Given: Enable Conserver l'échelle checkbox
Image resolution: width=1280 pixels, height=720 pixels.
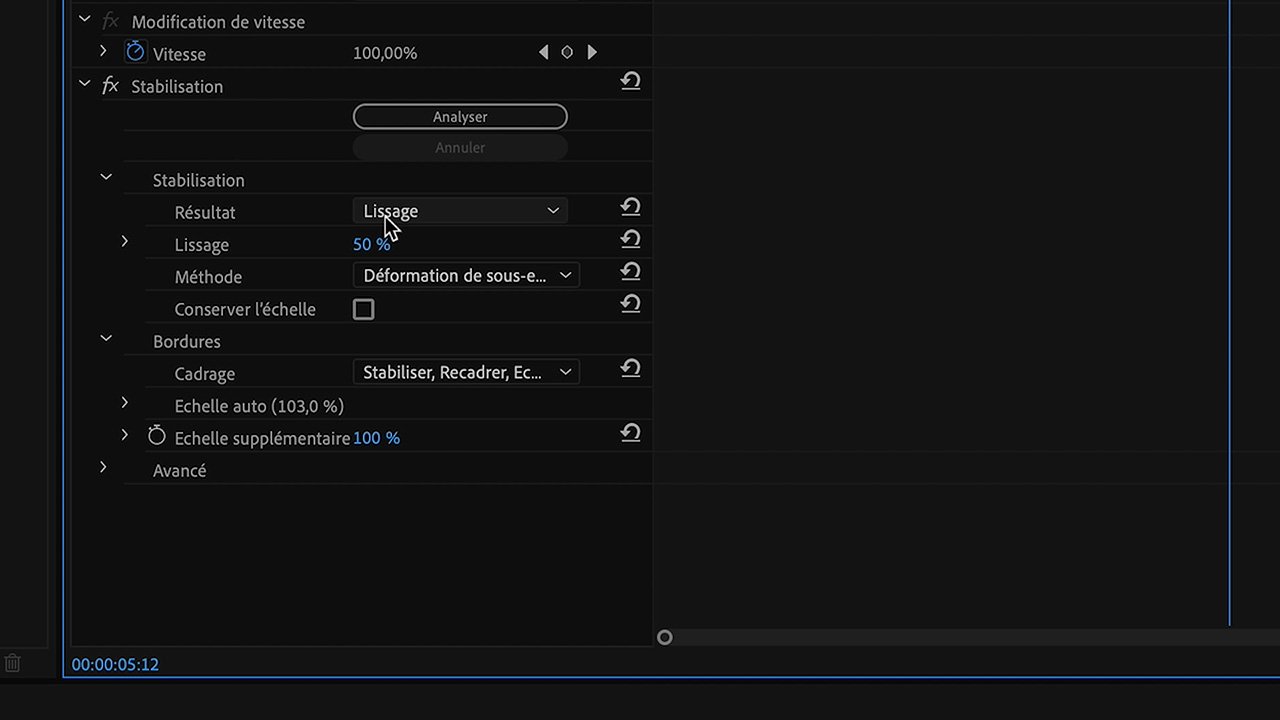Looking at the screenshot, I should 364,310.
